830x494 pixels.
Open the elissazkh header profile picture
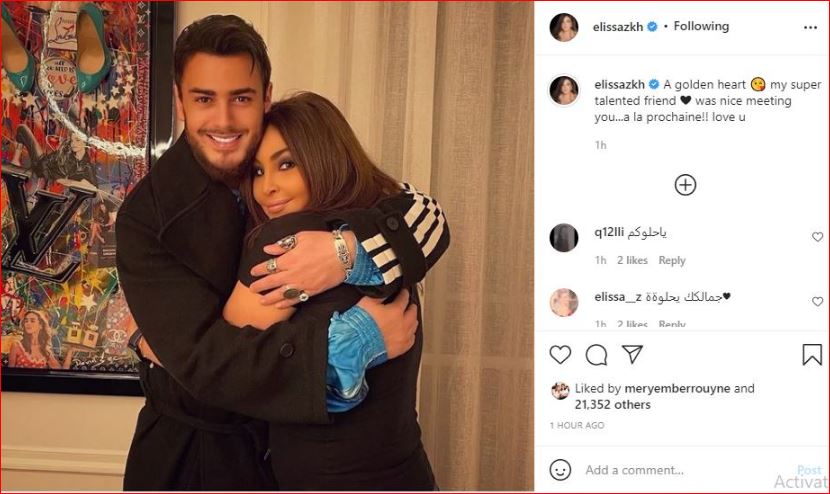(x=564, y=27)
